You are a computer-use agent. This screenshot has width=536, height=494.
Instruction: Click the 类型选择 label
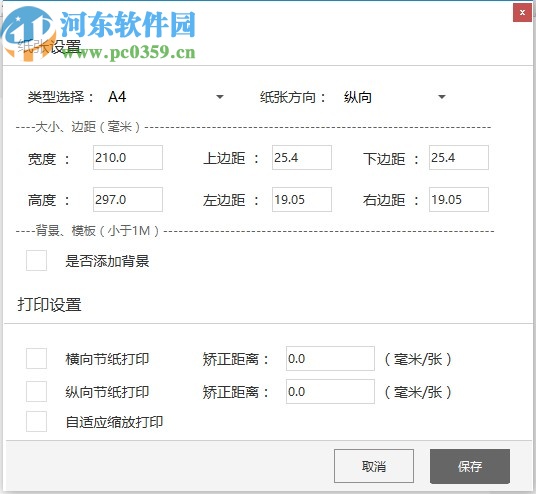tap(61, 97)
